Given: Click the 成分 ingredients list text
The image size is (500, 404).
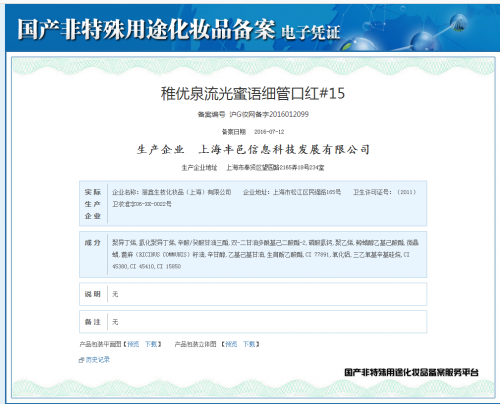Looking at the screenshot, I should (x=265, y=254).
